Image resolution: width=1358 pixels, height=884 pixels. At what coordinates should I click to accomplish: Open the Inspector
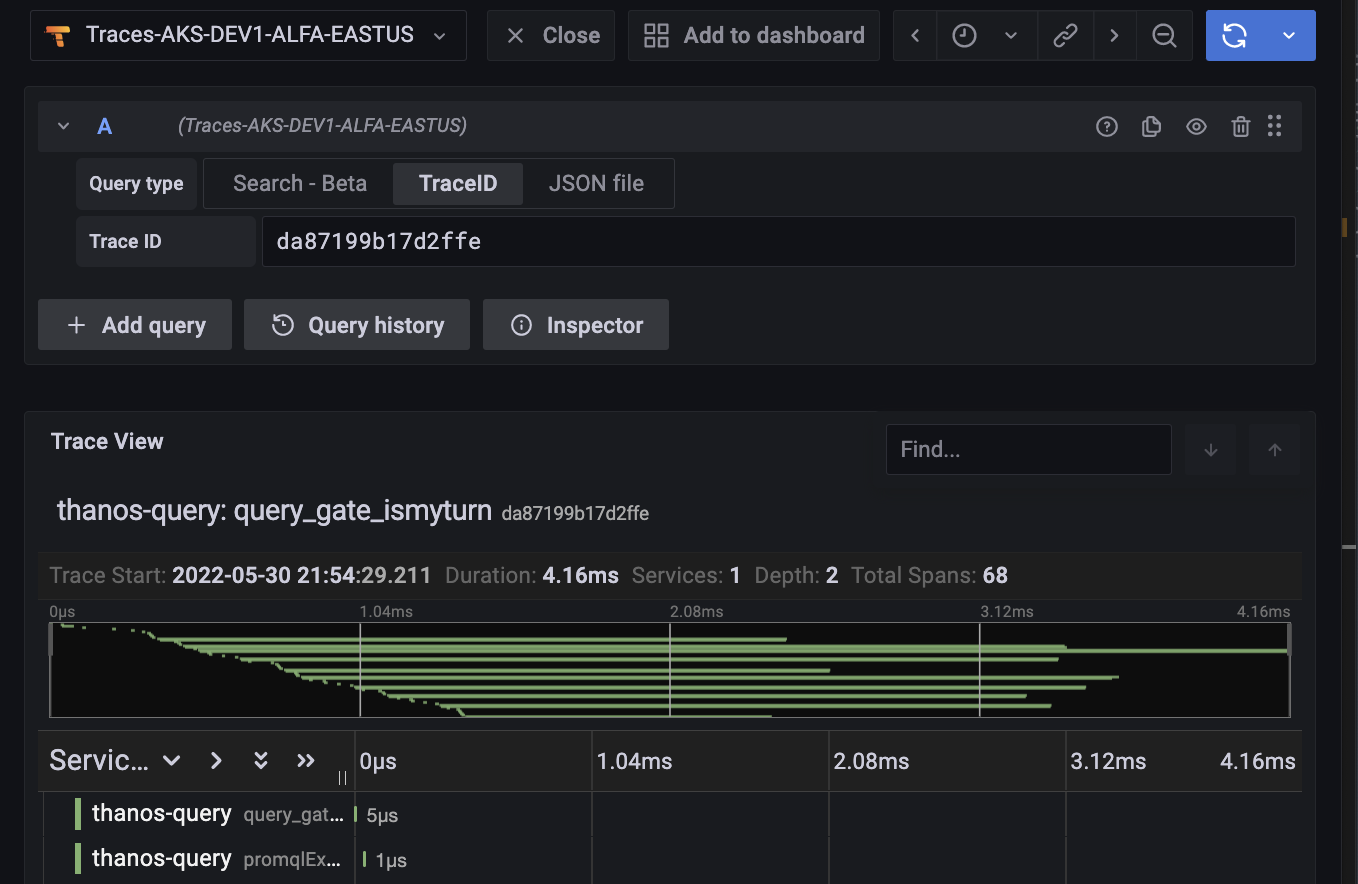click(576, 325)
